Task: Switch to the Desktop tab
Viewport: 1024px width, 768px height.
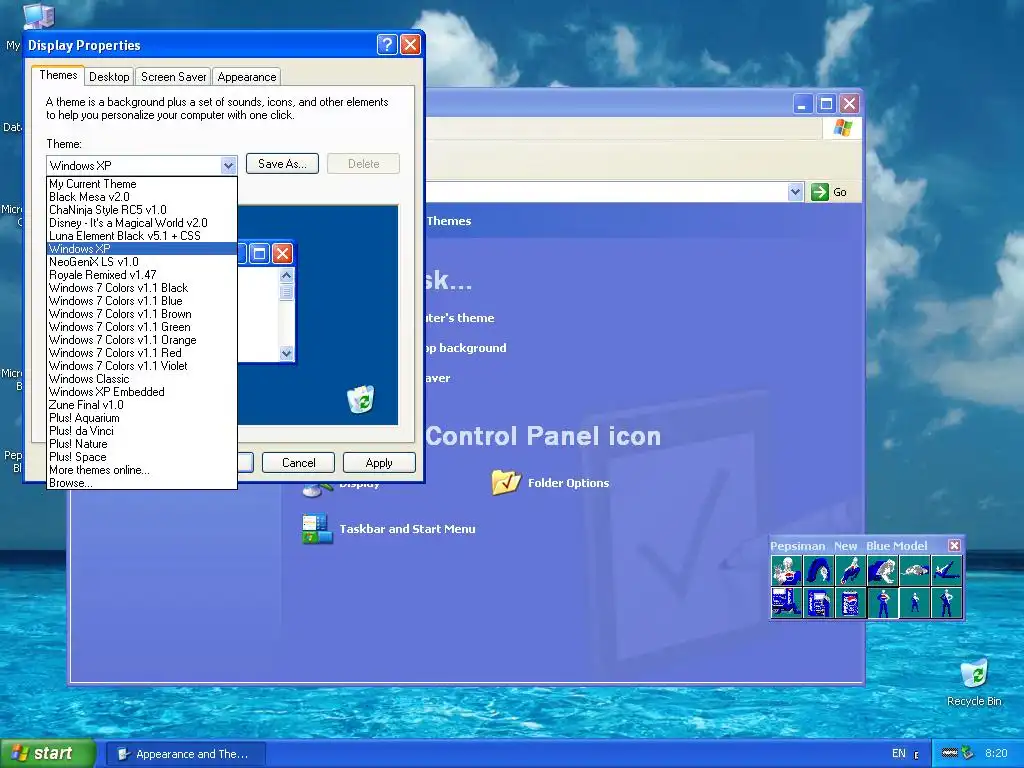Action: pyautogui.click(x=109, y=76)
